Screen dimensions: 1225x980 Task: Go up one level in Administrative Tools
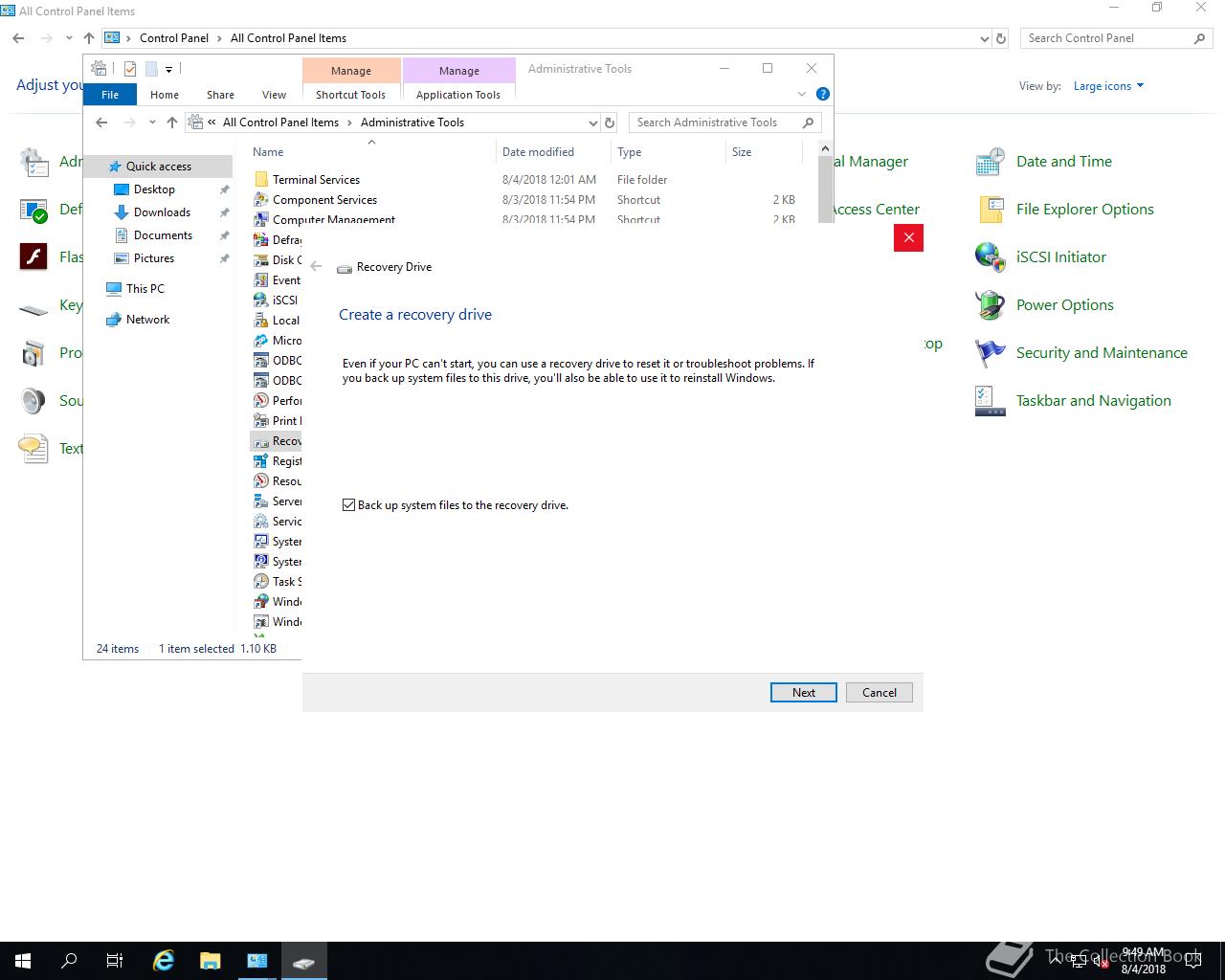pyautogui.click(x=172, y=122)
